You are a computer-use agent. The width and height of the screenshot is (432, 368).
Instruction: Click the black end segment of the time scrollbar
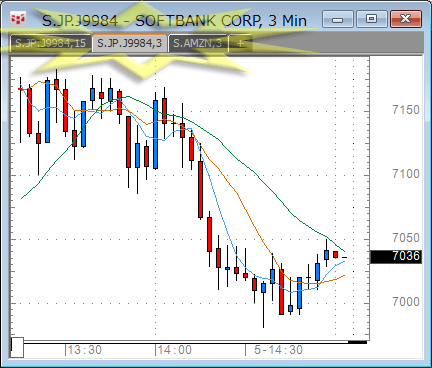[357, 342]
